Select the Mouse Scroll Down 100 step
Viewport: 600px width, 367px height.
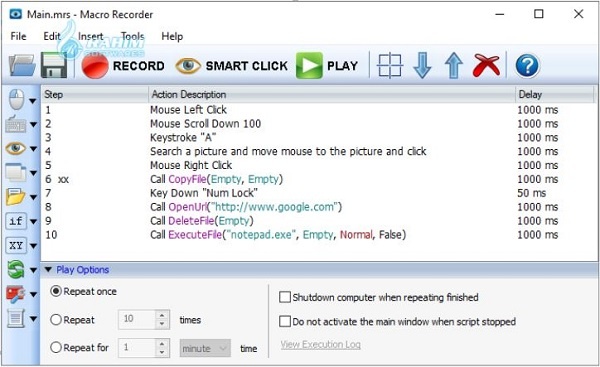205,124
